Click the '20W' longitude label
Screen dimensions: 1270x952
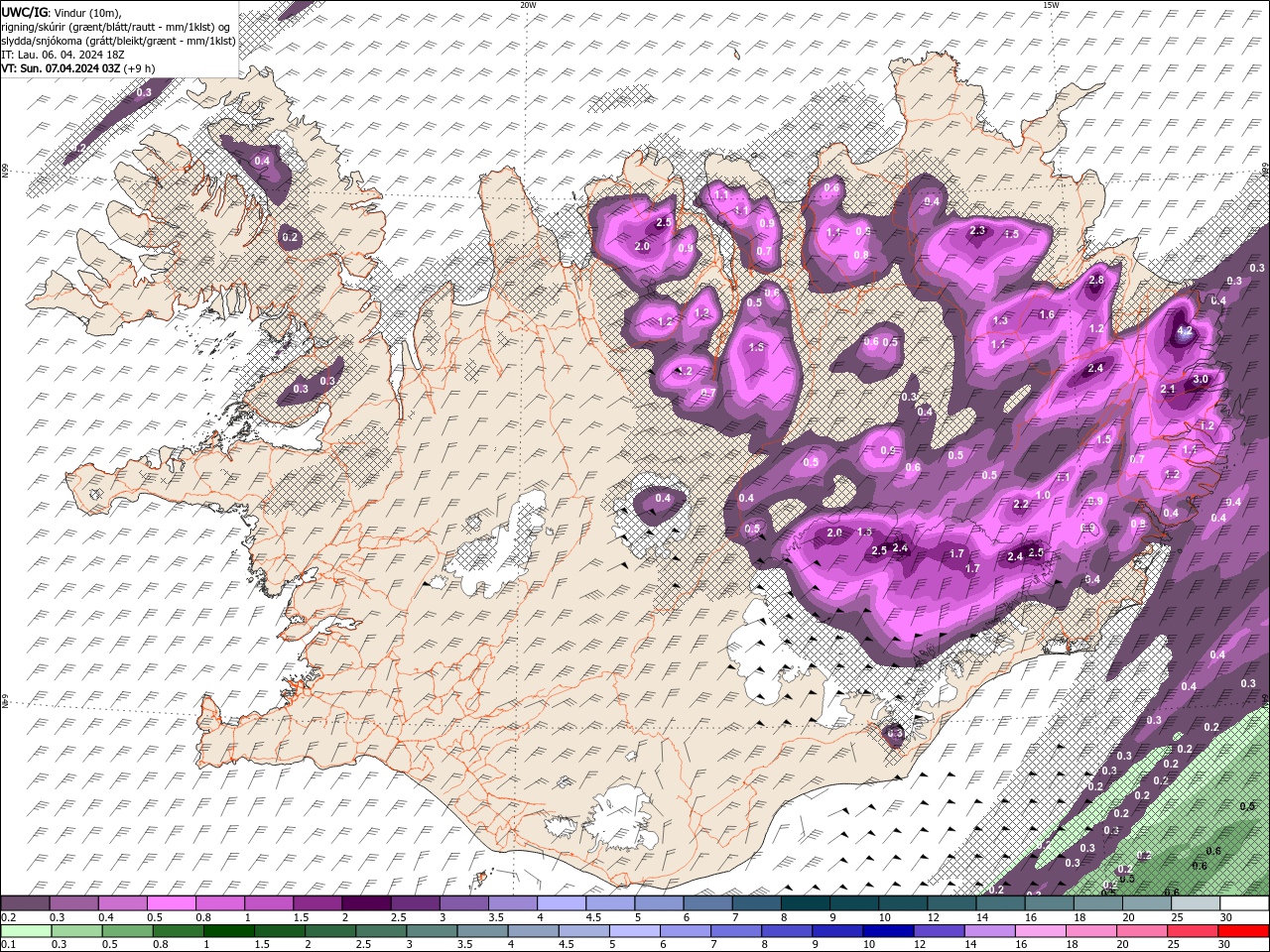528,5
